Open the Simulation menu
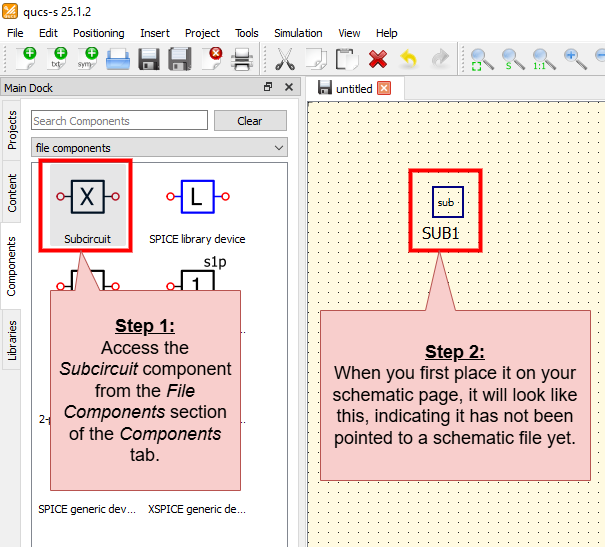Image resolution: width=605 pixels, height=547 pixels. pos(298,33)
